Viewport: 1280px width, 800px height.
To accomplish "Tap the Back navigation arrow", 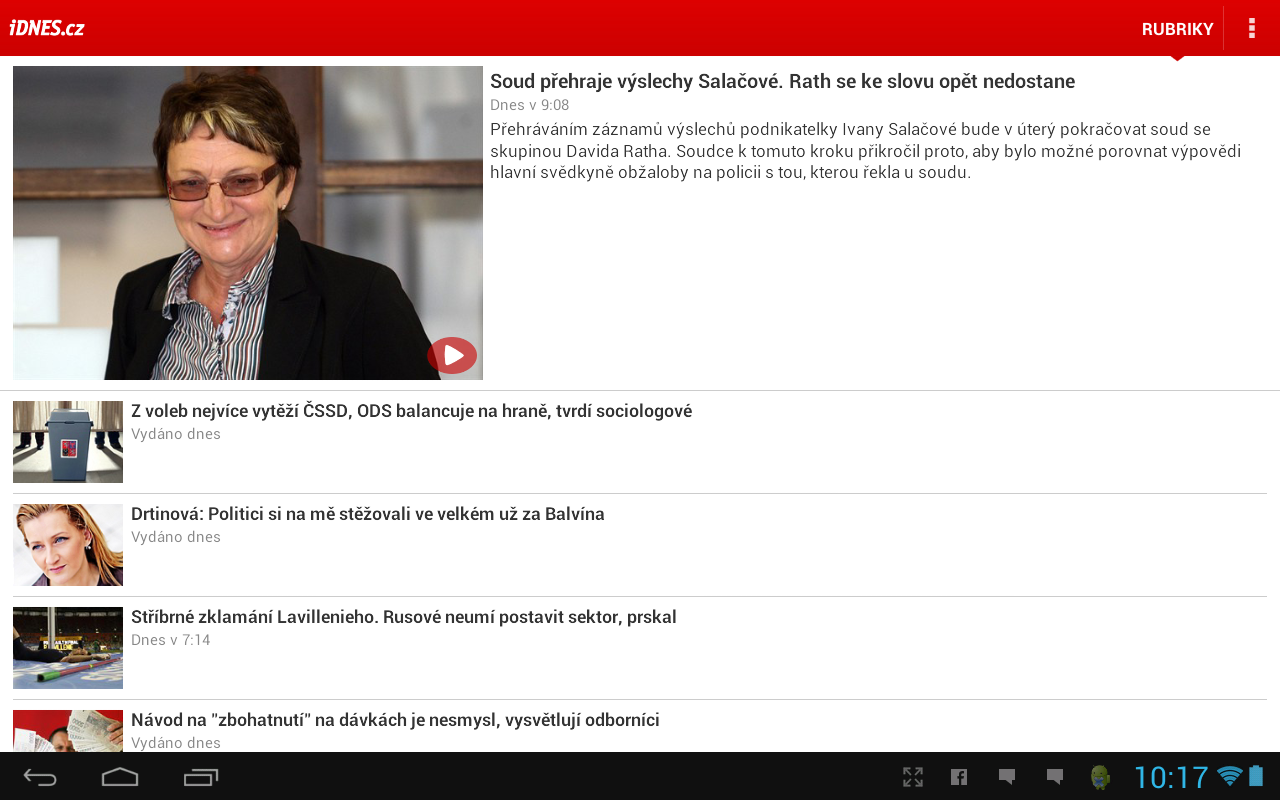I will click(x=39, y=776).
